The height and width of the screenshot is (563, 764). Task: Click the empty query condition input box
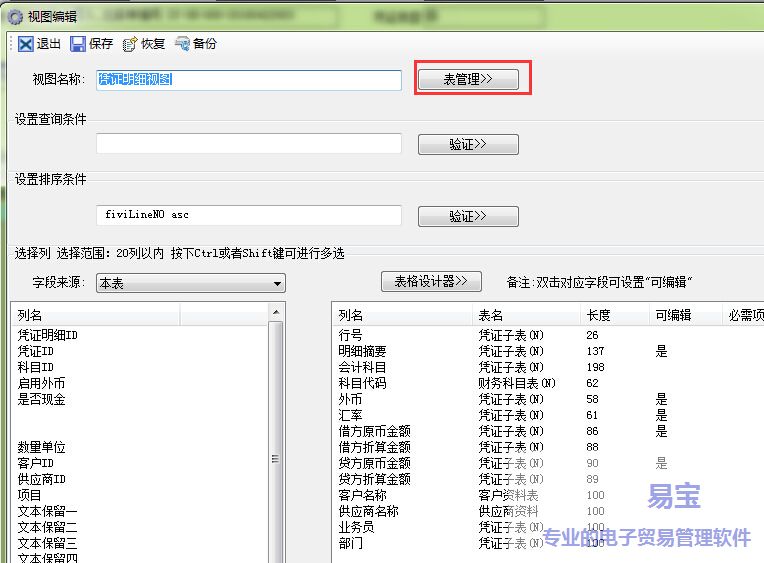pyautogui.click(x=248, y=144)
